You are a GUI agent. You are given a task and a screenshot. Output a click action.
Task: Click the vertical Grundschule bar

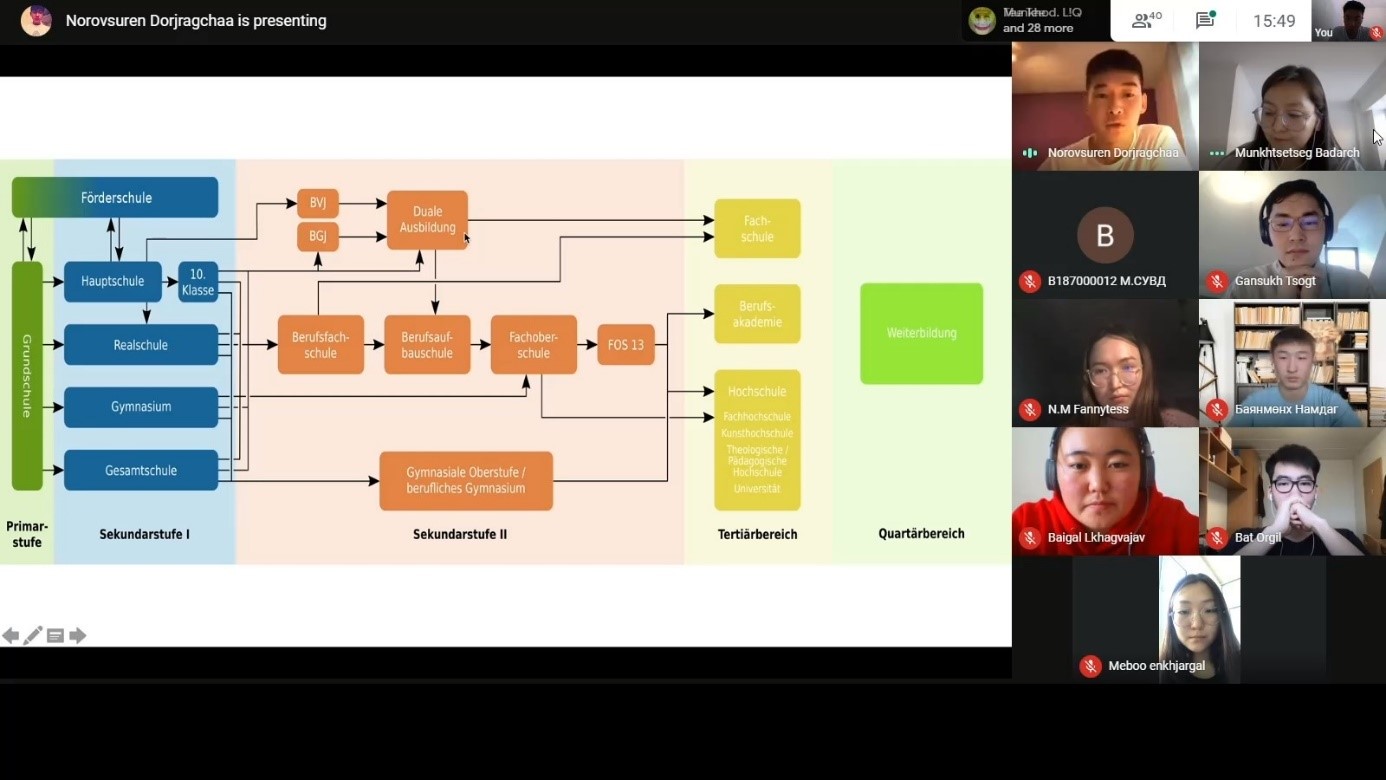pyautogui.click(x=27, y=376)
